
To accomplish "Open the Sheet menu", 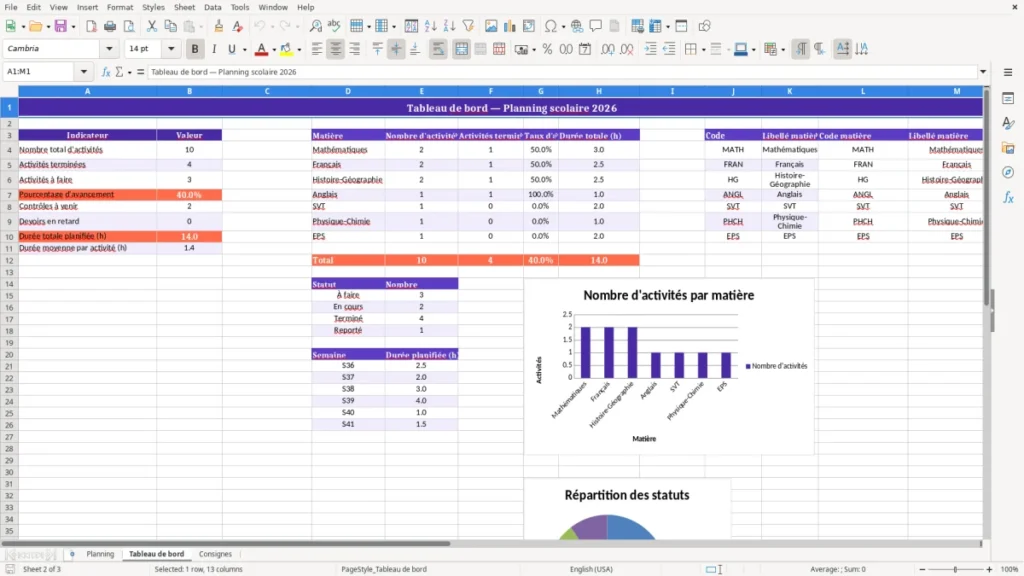I will point(184,7).
